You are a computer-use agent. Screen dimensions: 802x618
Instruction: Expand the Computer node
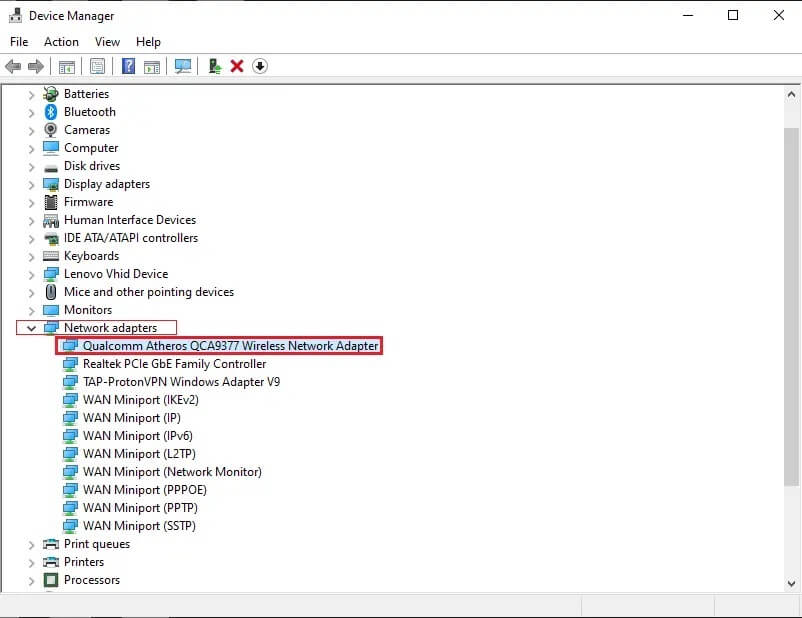pyautogui.click(x=31, y=149)
